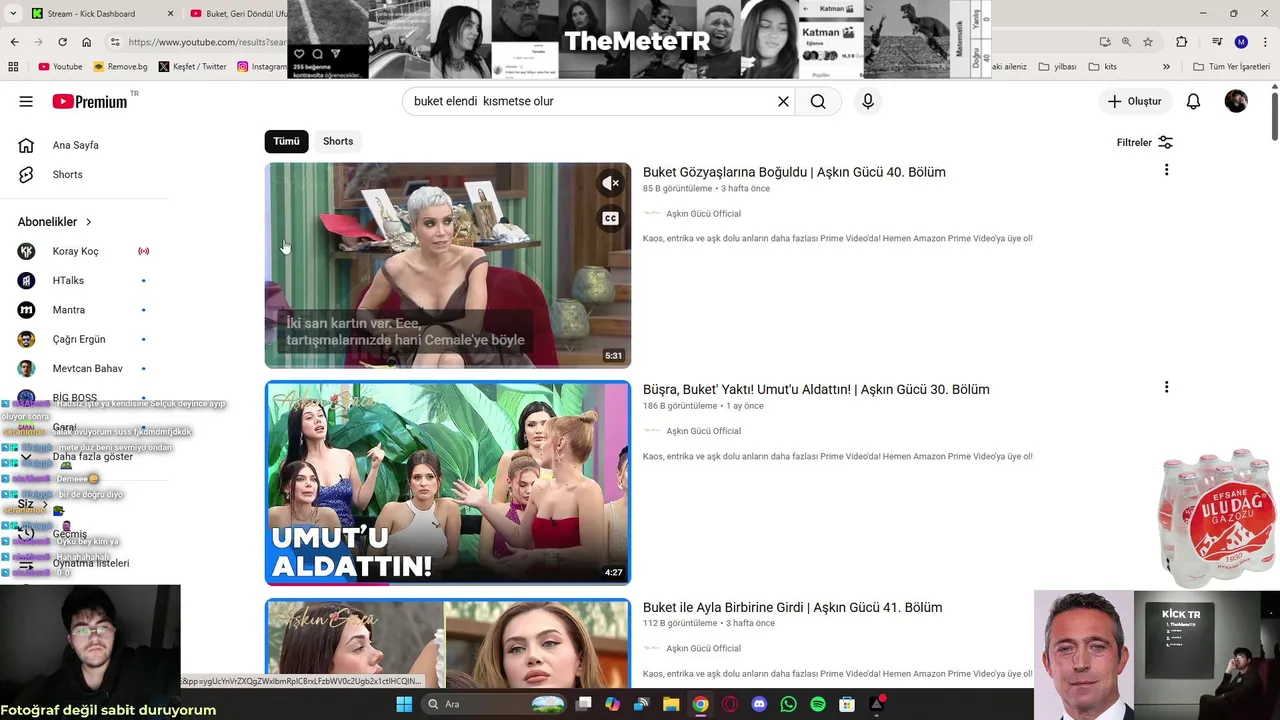Click the install app icon in address bar

point(1104,42)
